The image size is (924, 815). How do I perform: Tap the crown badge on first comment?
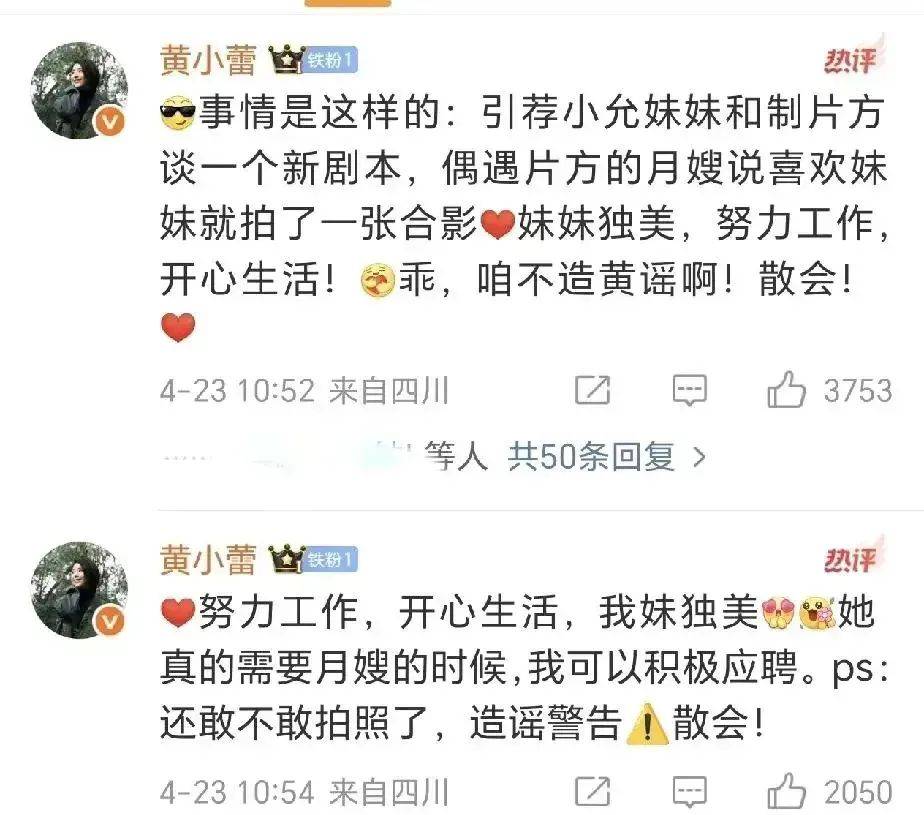(287, 59)
